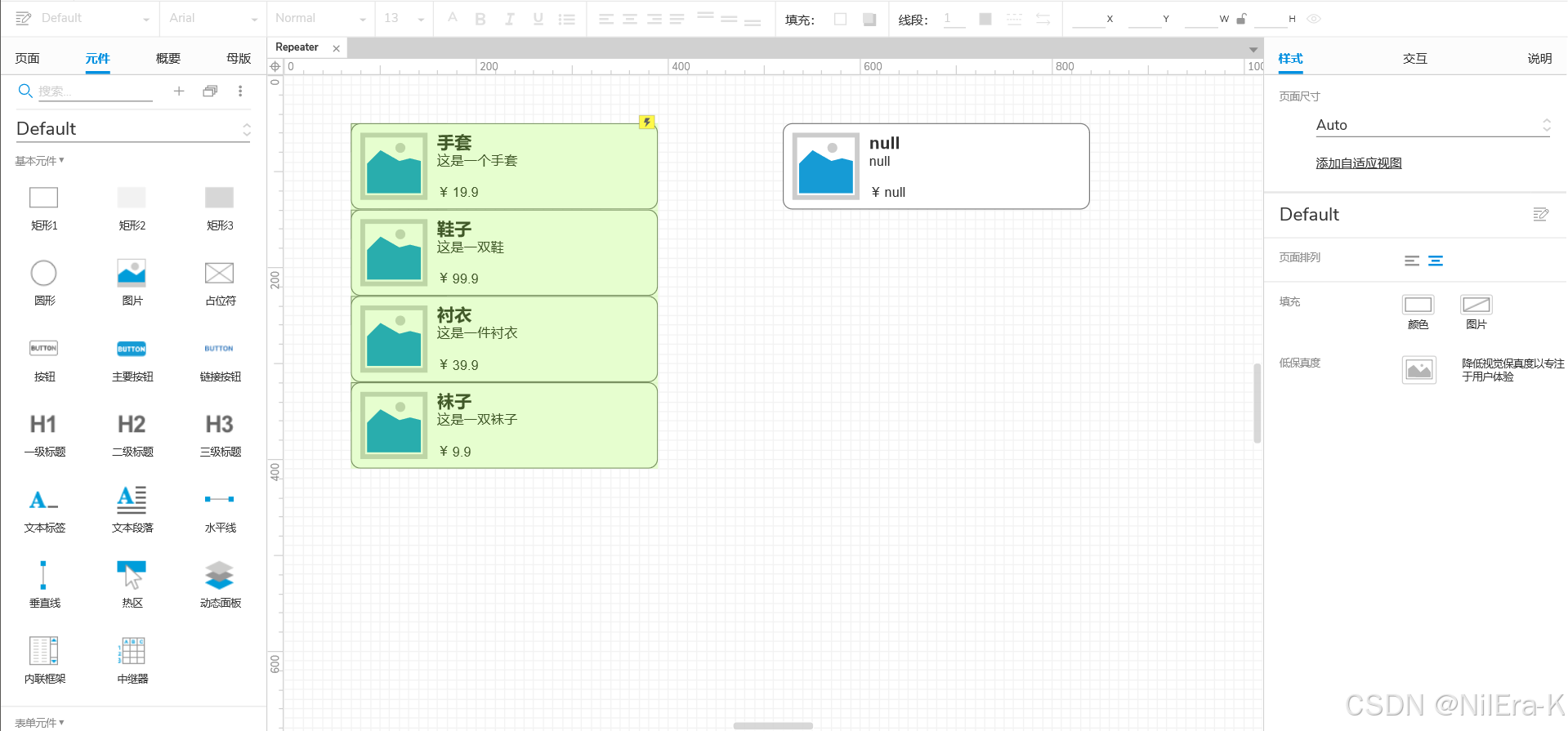Set page alignment to center

pyautogui.click(x=1436, y=261)
